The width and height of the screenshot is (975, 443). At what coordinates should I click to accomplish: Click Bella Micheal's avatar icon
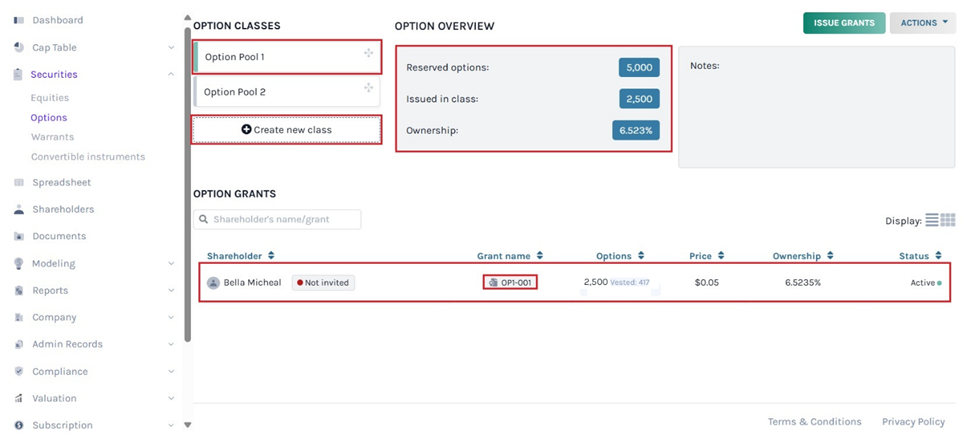[213, 282]
